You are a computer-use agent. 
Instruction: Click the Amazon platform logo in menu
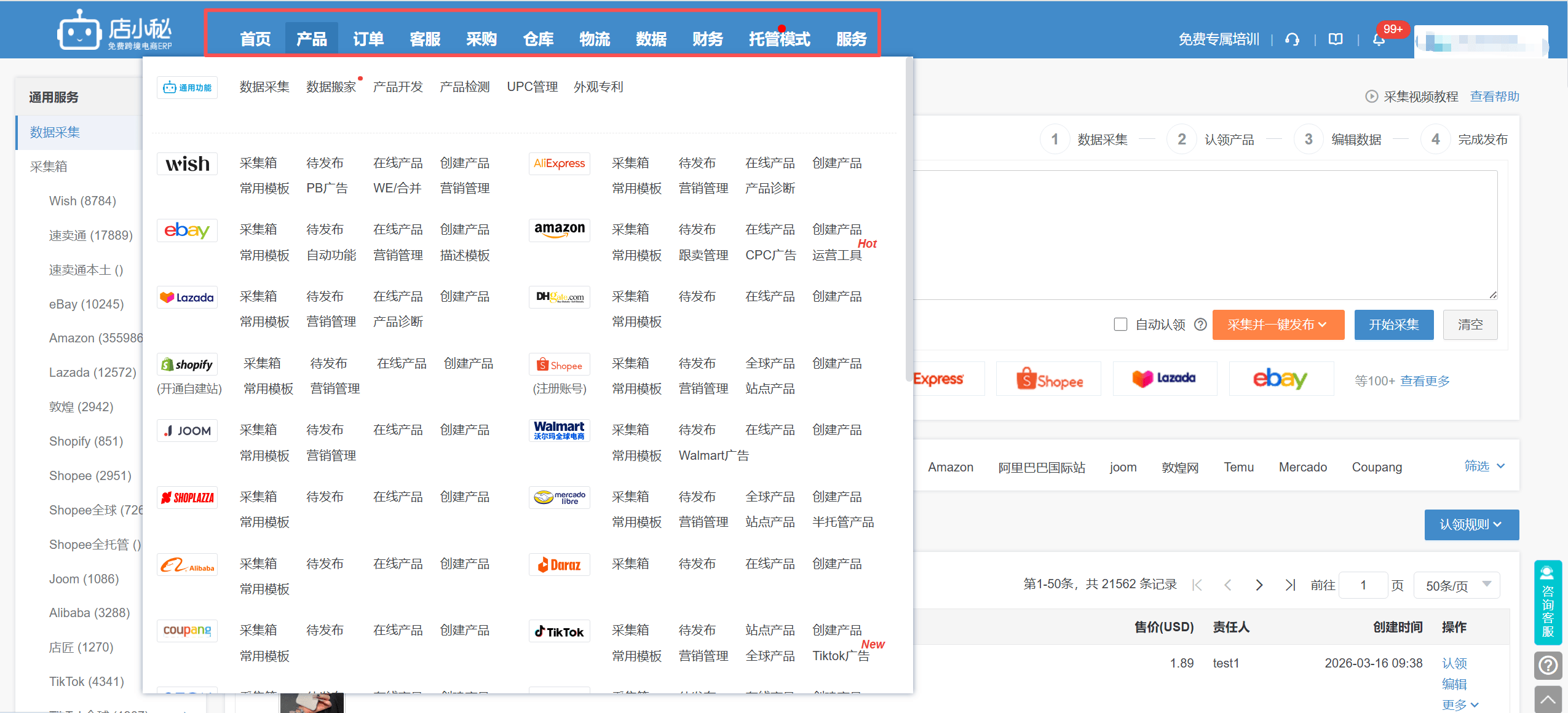558,230
